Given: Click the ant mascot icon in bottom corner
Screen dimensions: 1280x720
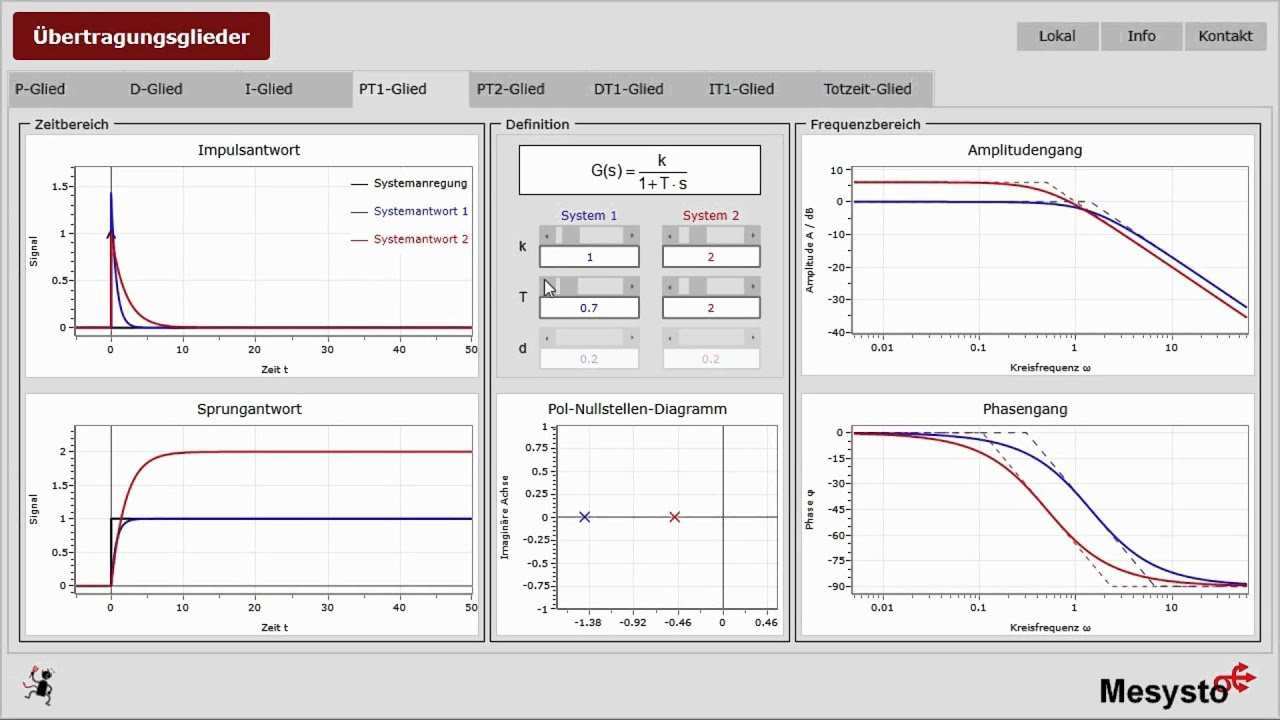Looking at the screenshot, I should click(x=39, y=684).
